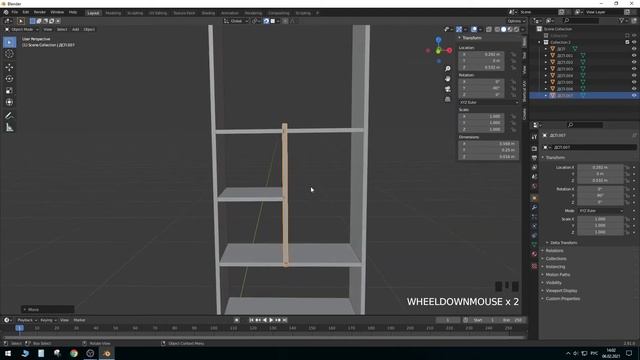The image size is (640, 360).
Task: Enable solid viewport shading mode
Action: [504, 29]
